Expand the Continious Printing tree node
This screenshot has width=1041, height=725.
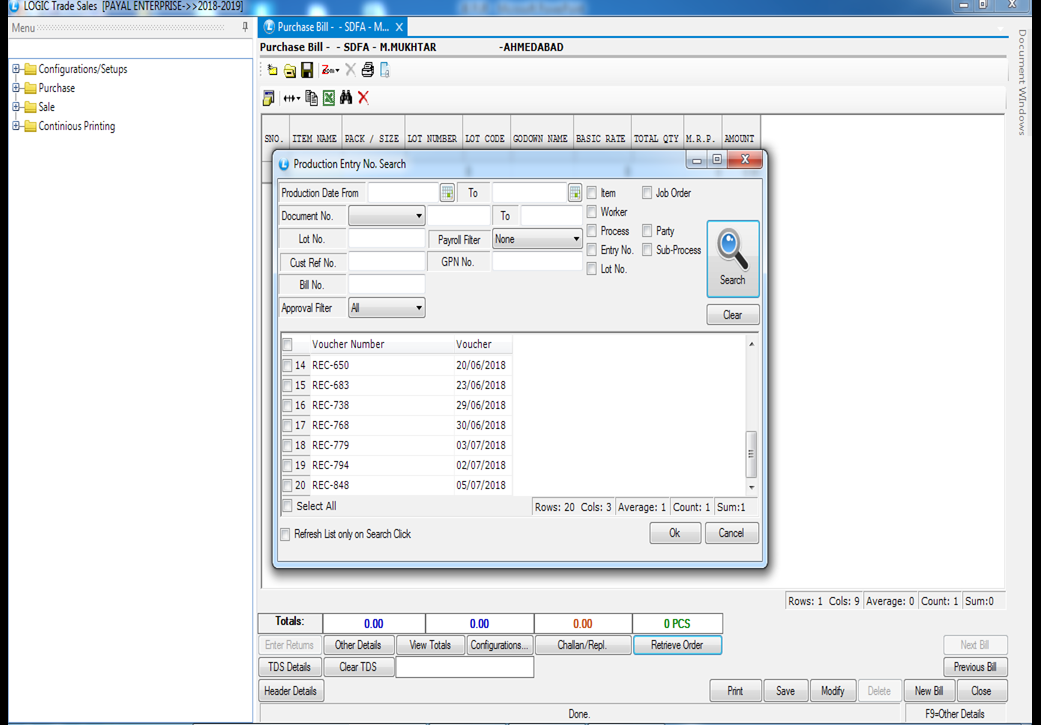pos(16,126)
